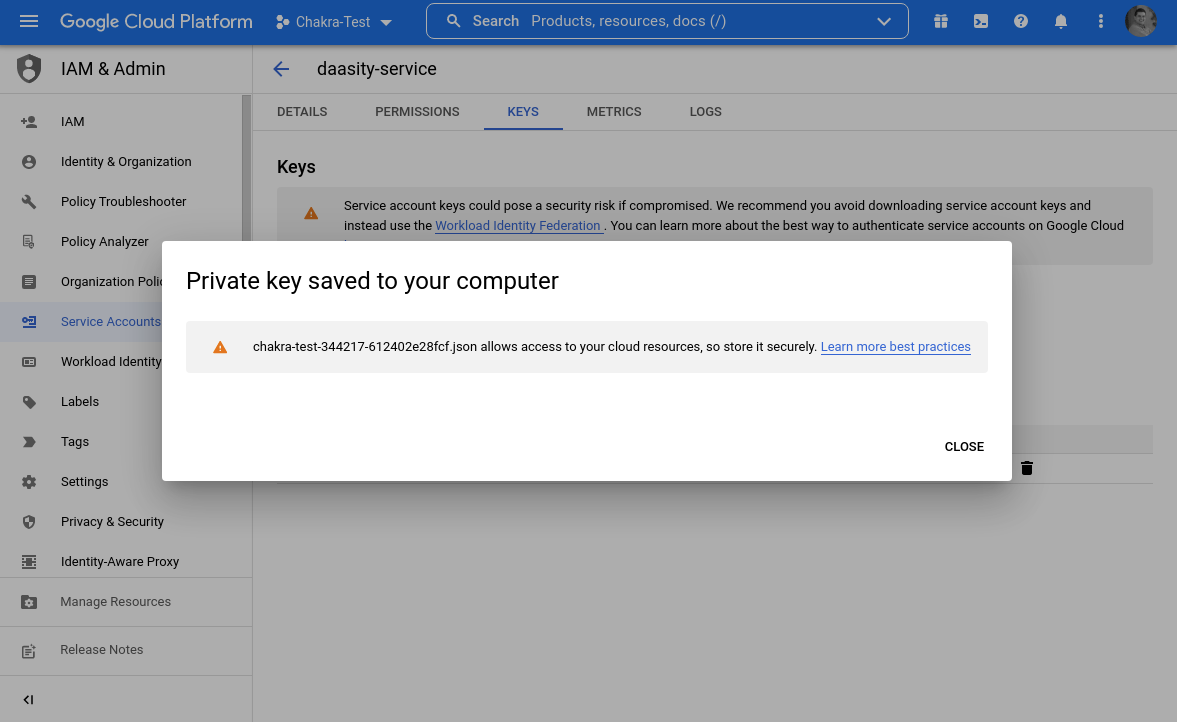
Task: Delete the key using trash icon
Action: point(1027,468)
